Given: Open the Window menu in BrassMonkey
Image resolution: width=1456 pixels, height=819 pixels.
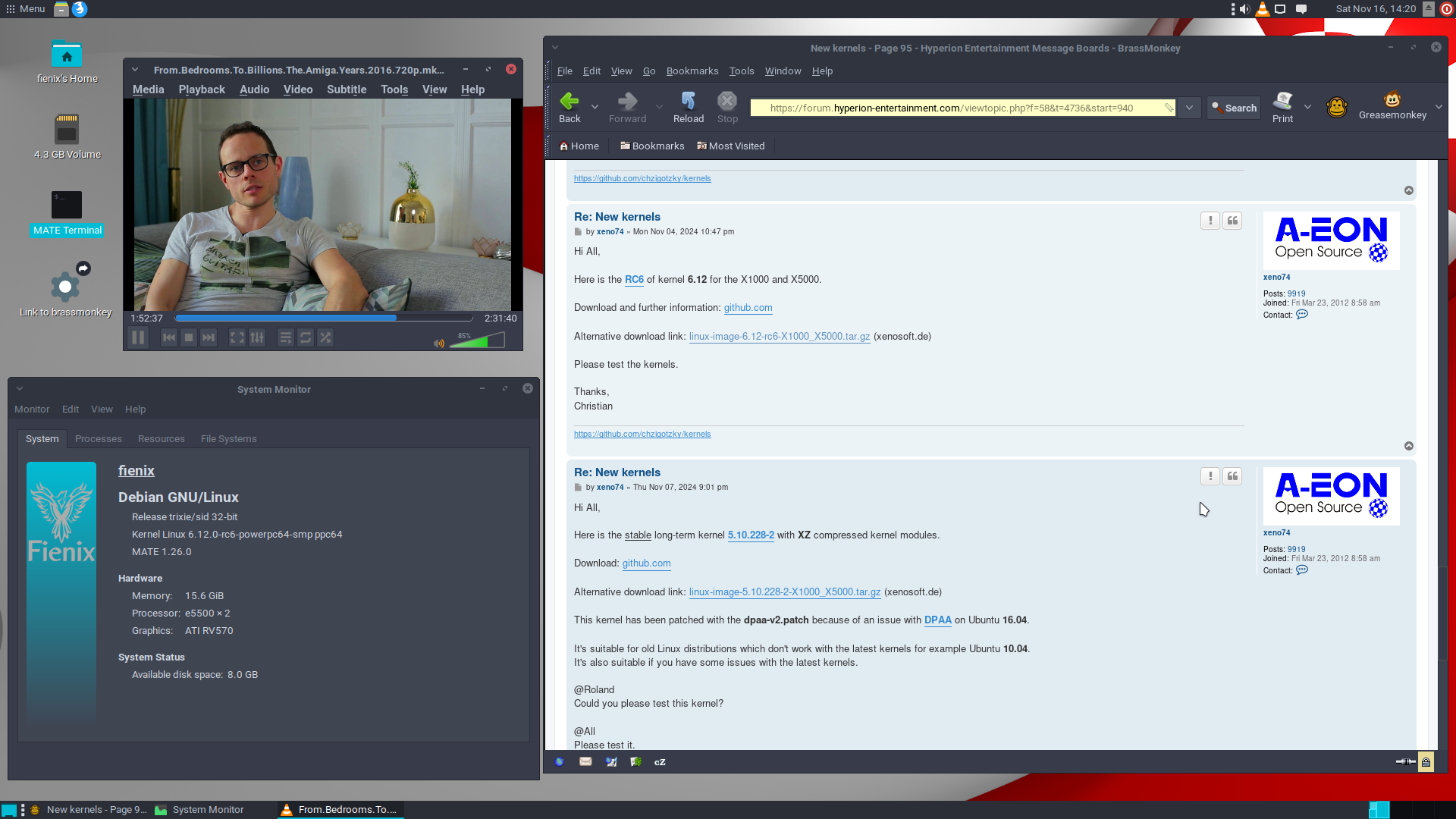Looking at the screenshot, I should pyautogui.click(x=783, y=71).
